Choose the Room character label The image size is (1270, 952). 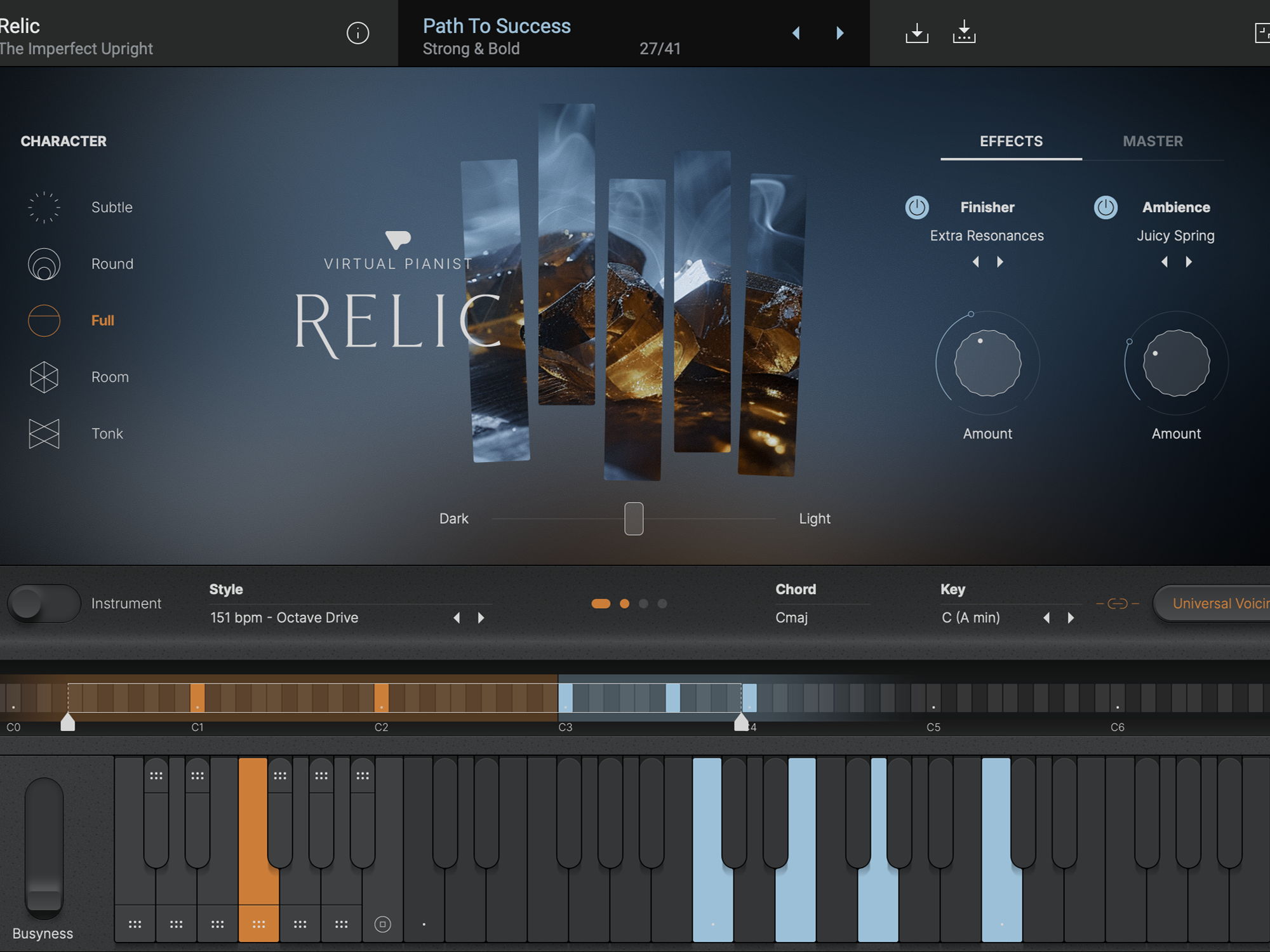110,377
